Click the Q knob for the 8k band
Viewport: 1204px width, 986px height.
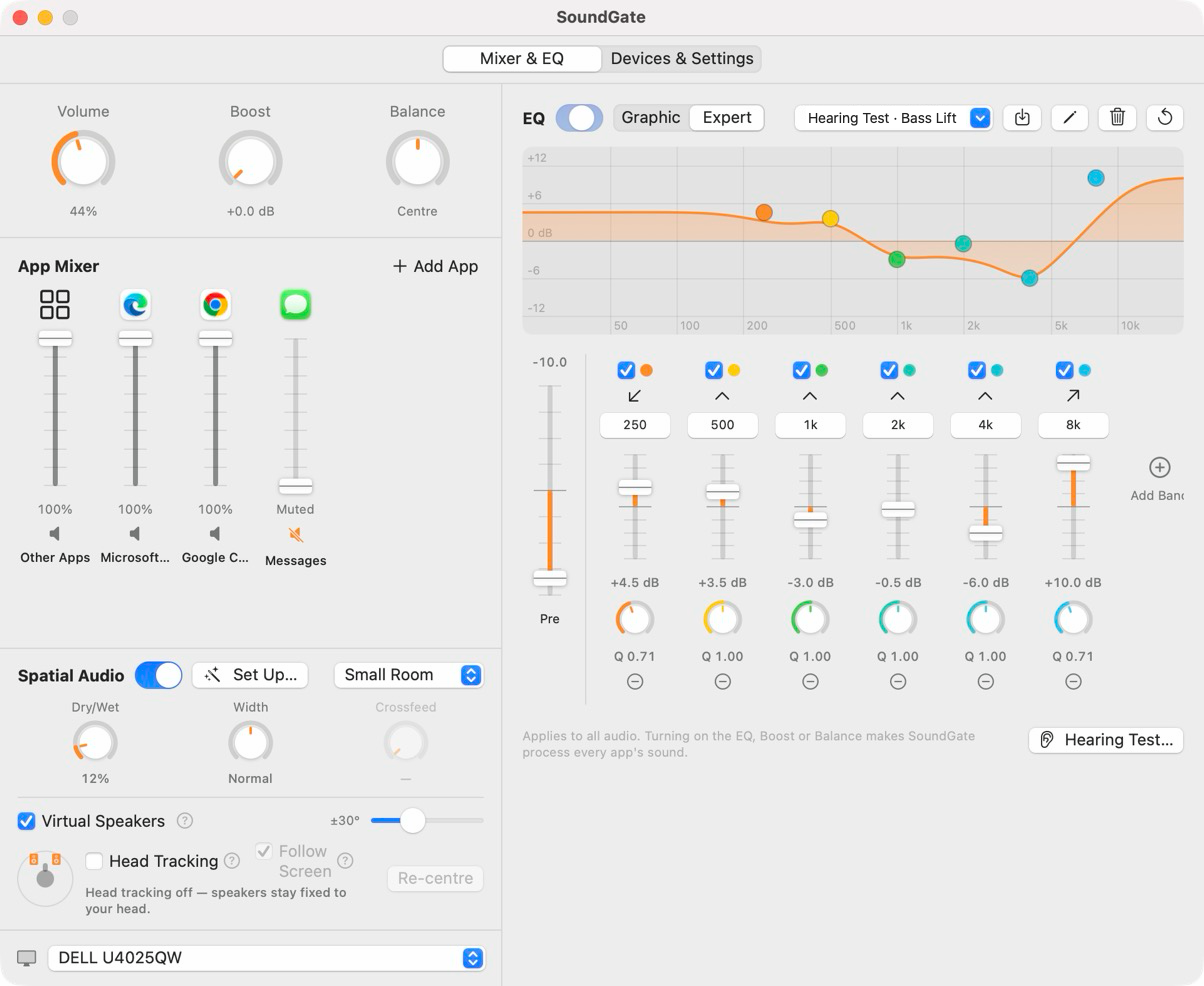[1073, 619]
